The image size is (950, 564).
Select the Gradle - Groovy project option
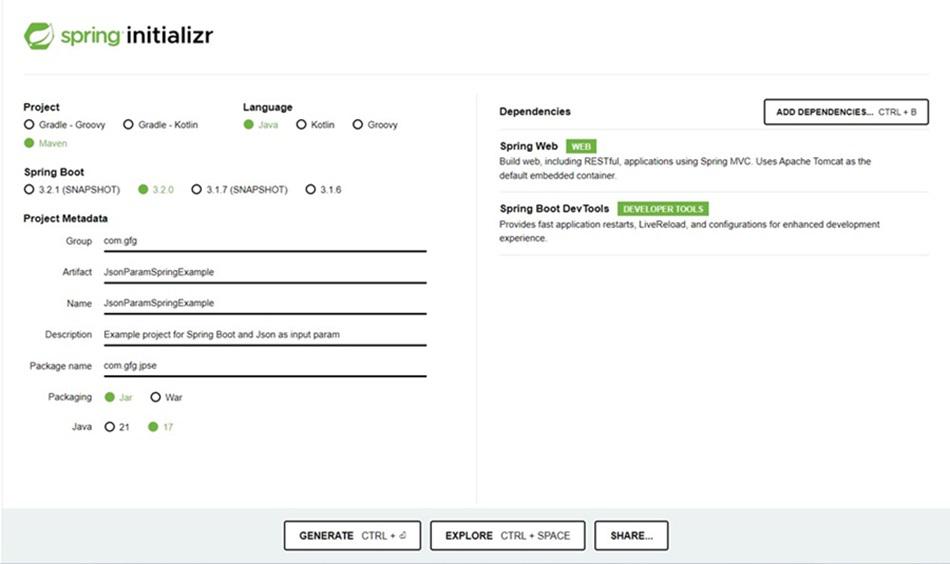coord(29,125)
